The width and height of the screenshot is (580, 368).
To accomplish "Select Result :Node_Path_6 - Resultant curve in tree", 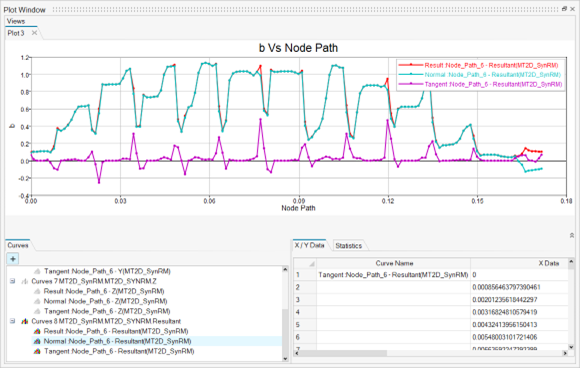I will 116,331.
